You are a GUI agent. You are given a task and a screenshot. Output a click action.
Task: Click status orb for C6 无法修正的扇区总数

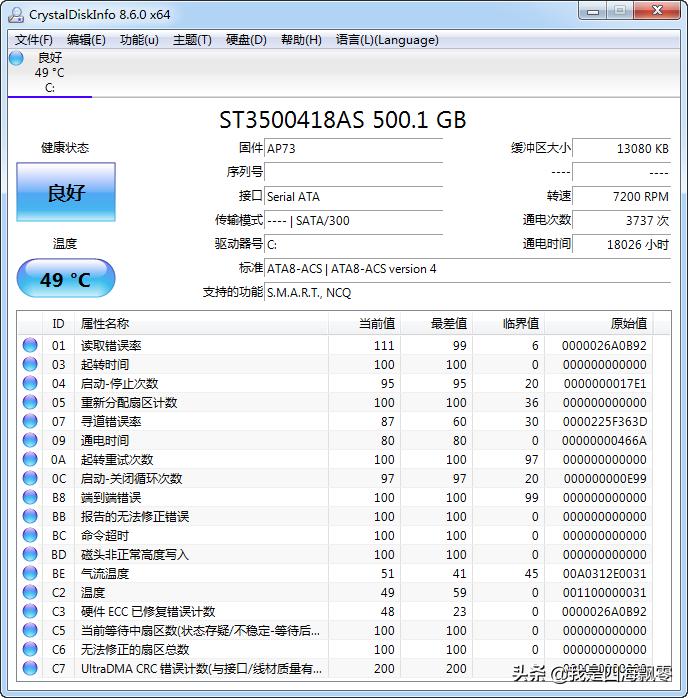click(x=30, y=649)
